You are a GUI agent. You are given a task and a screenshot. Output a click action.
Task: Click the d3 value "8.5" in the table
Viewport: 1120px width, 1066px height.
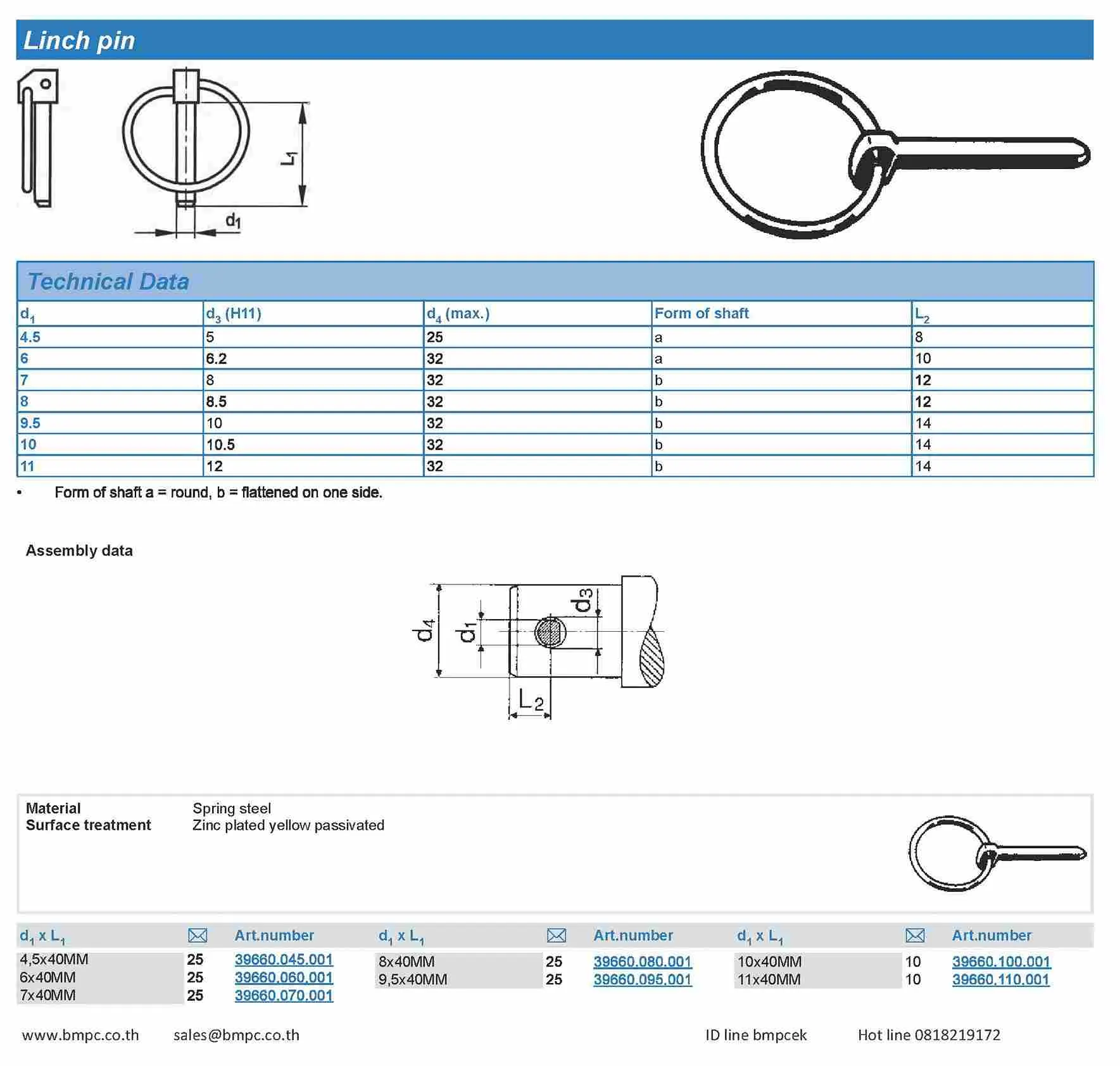tap(216, 401)
